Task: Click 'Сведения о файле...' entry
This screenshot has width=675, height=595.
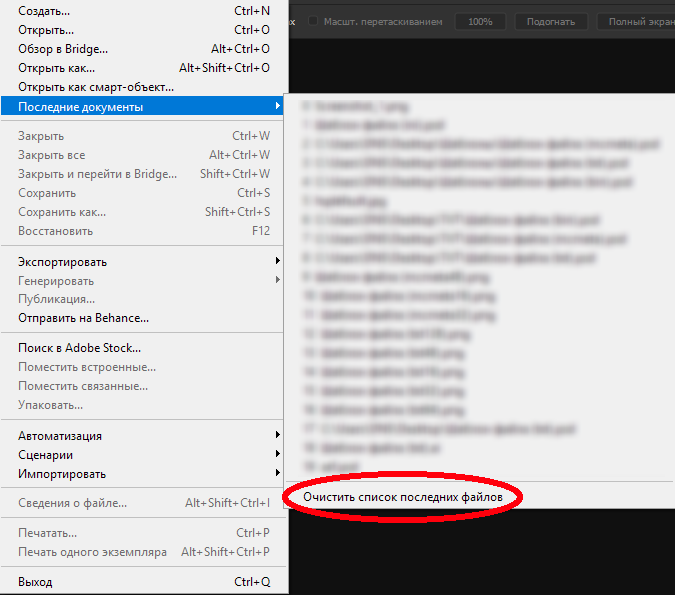Action: tap(142, 503)
